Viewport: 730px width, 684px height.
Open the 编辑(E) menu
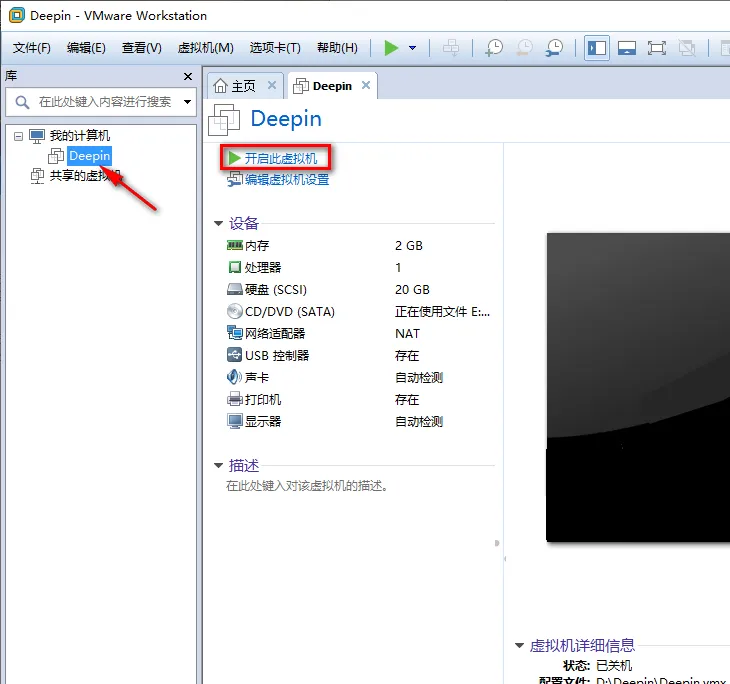tap(86, 47)
